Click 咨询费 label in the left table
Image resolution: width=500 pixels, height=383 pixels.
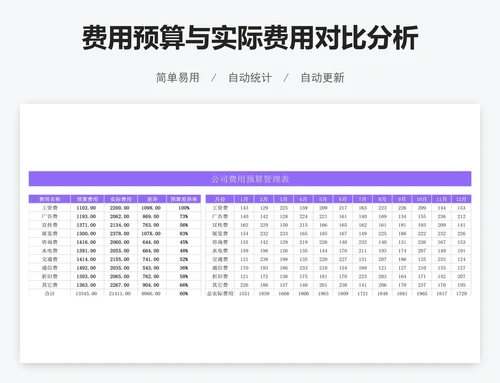coord(50,242)
